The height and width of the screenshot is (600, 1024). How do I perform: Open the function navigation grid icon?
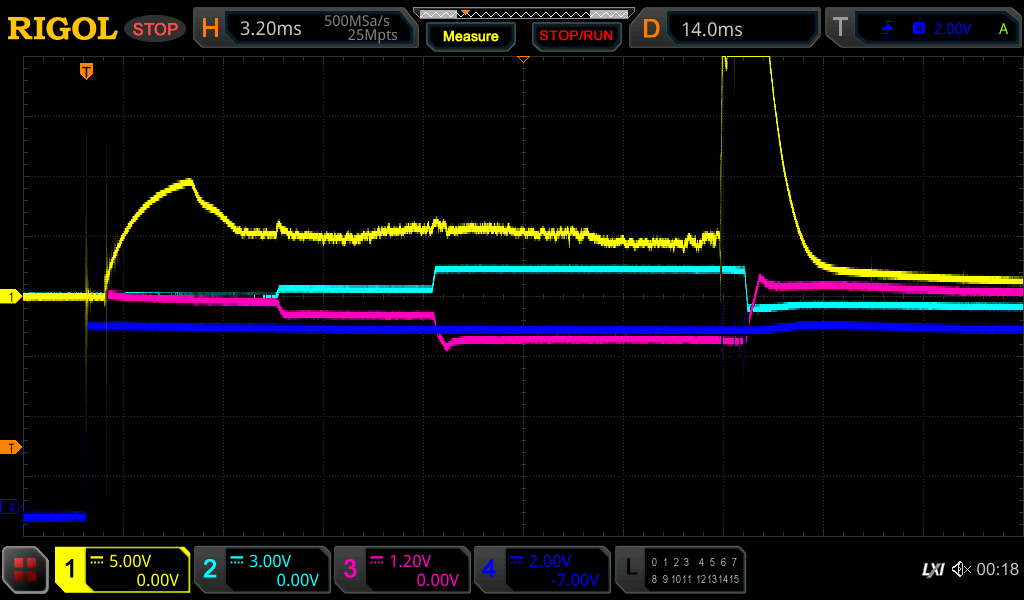tap(26, 570)
